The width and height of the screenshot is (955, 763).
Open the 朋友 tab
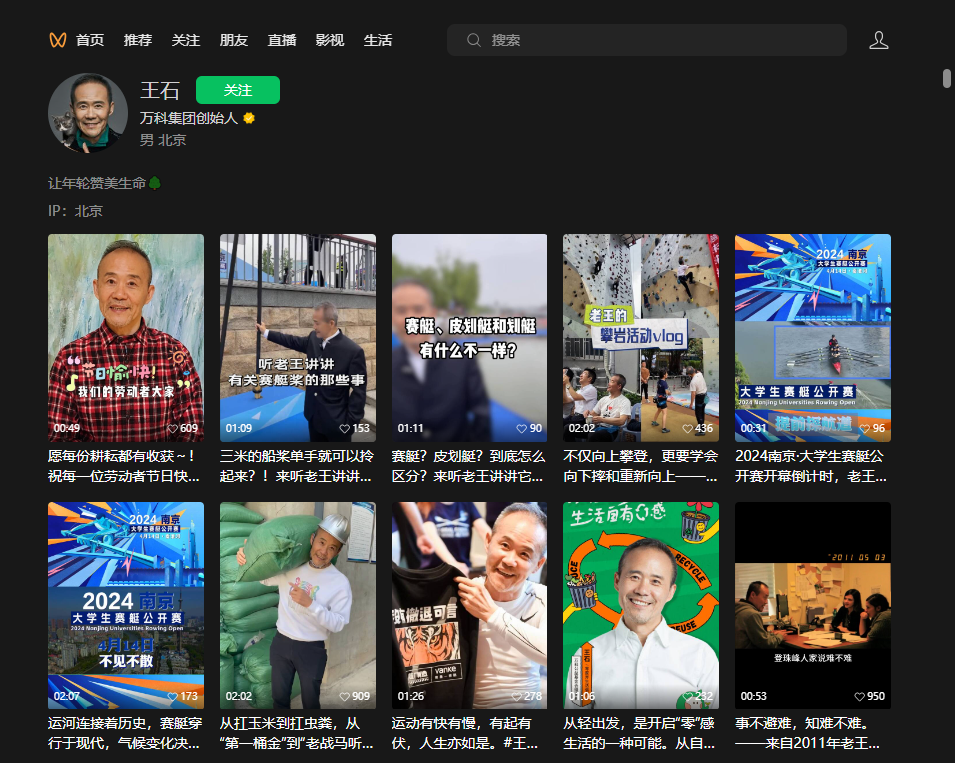(234, 40)
